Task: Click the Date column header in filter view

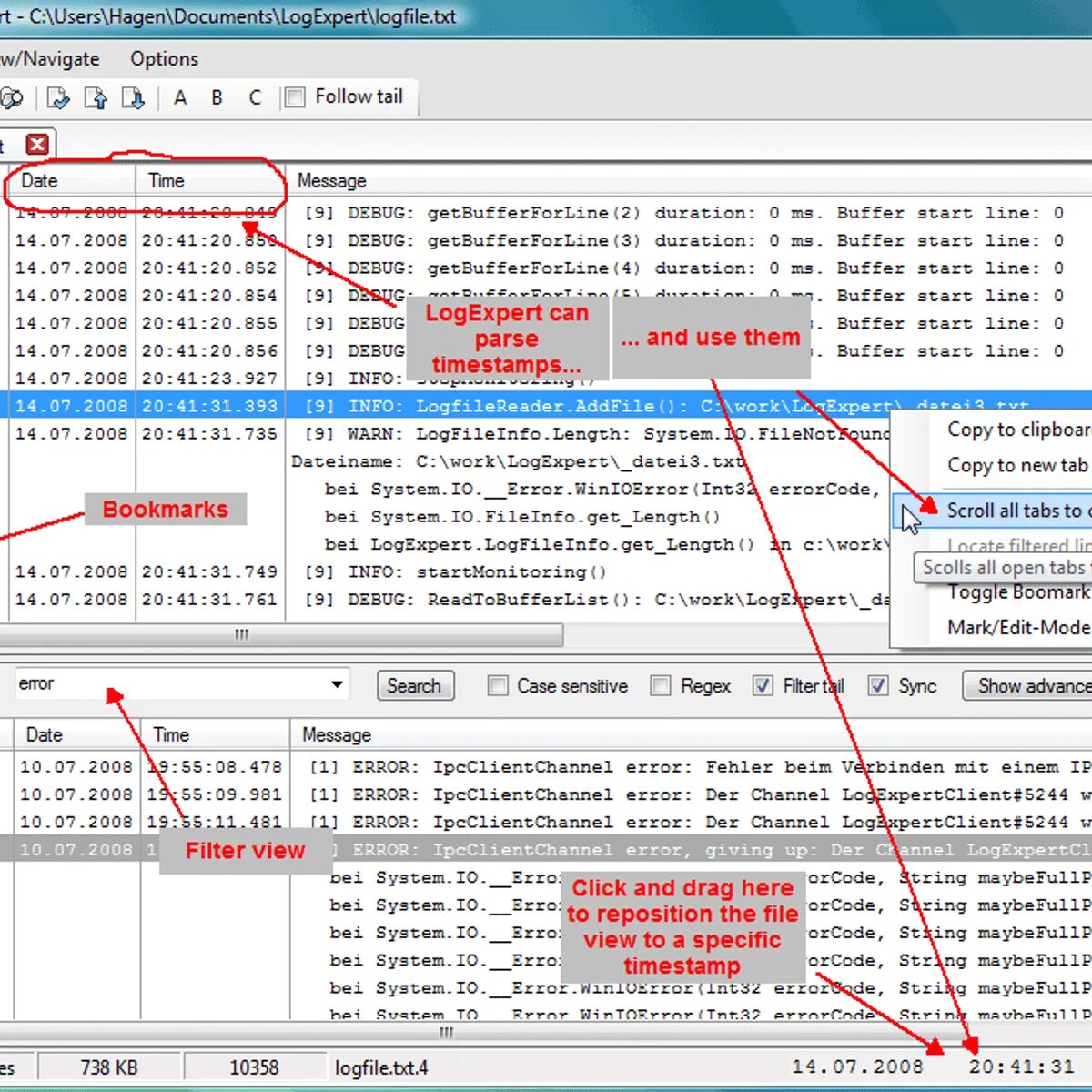Action: (x=76, y=734)
